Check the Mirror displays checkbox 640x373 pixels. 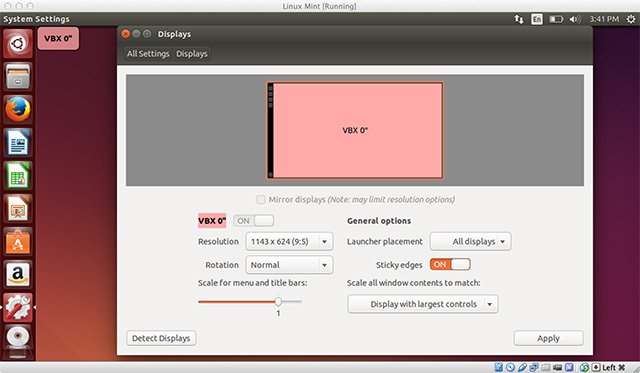(260, 200)
